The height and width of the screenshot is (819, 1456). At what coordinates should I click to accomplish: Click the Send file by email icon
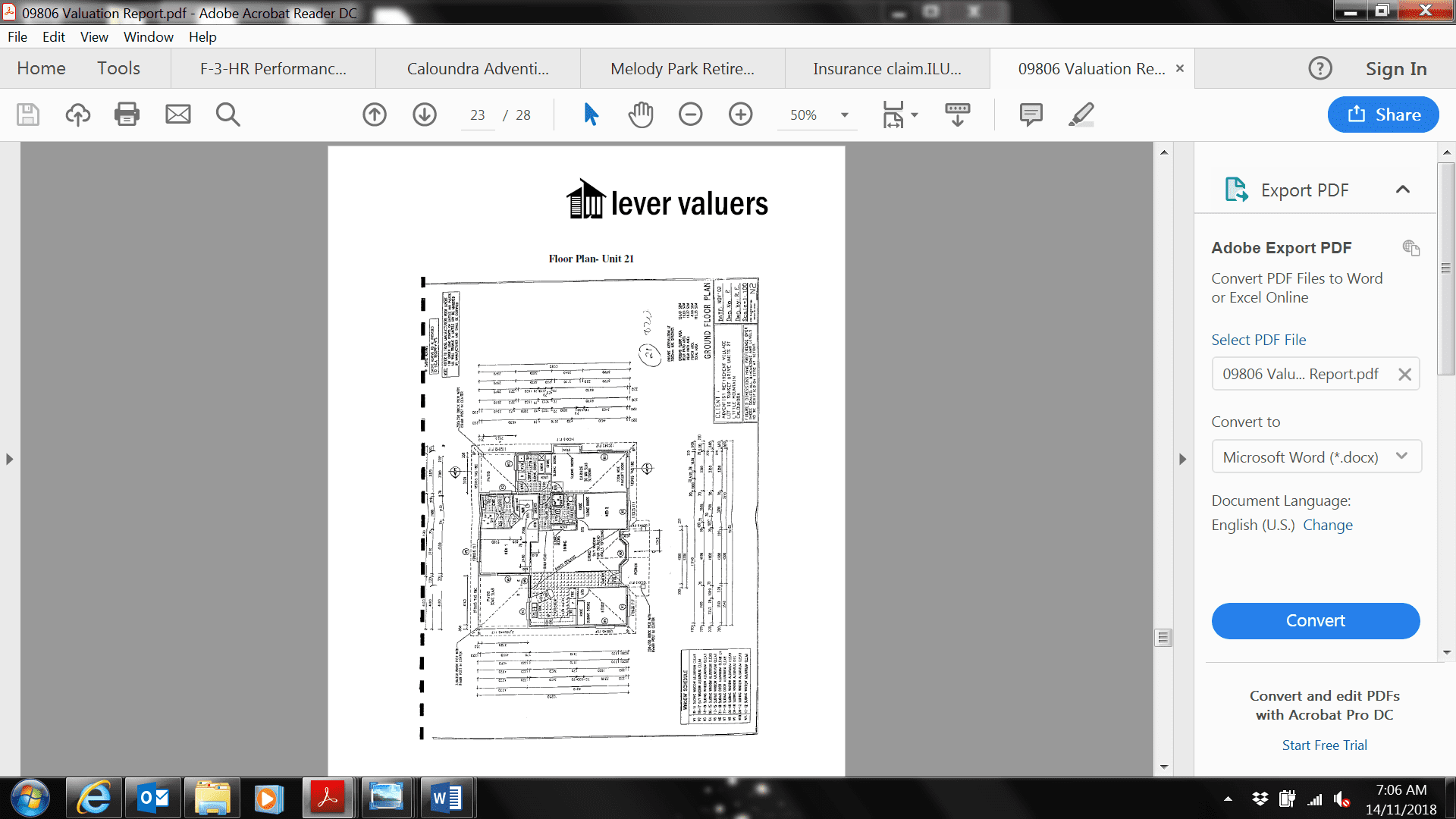tap(177, 115)
